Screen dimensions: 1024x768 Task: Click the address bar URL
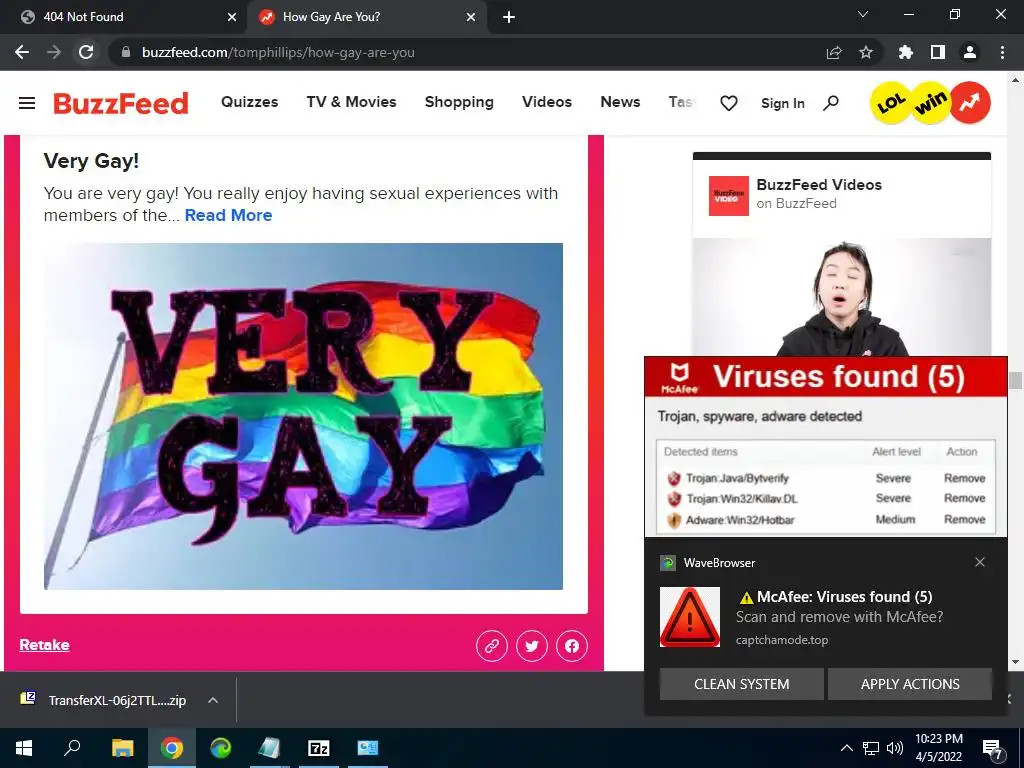(x=278, y=52)
